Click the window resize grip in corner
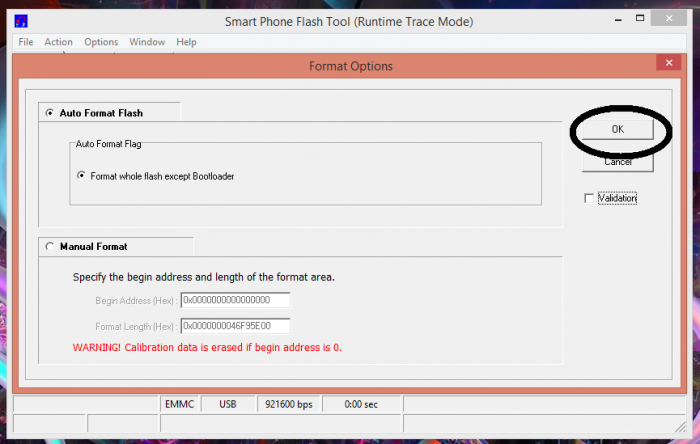Viewport: 700px width, 444px height. (x=680, y=427)
